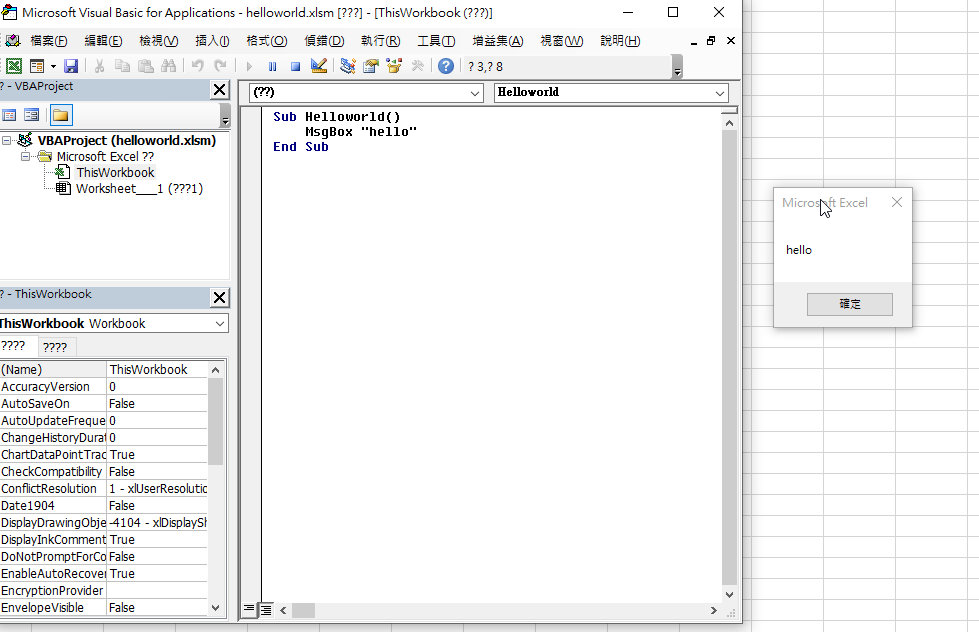
Task: Open the Helloworld procedure dropdown
Action: click(x=720, y=93)
